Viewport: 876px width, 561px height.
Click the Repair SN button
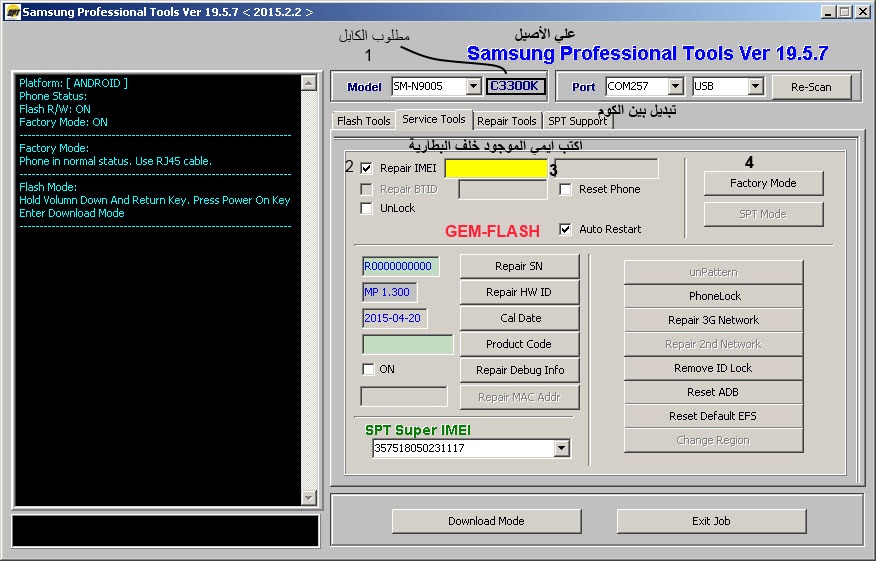pos(519,267)
